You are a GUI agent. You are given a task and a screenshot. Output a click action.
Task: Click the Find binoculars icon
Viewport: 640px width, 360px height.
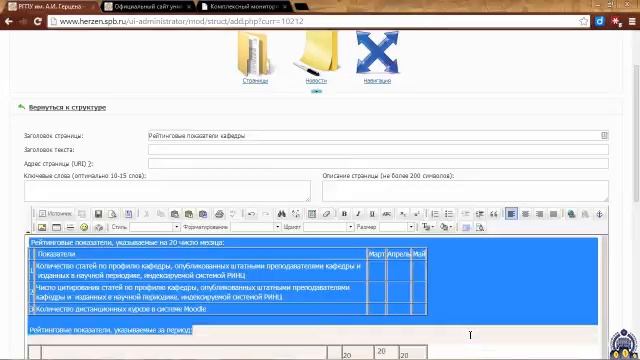pyautogui.click(x=281, y=214)
